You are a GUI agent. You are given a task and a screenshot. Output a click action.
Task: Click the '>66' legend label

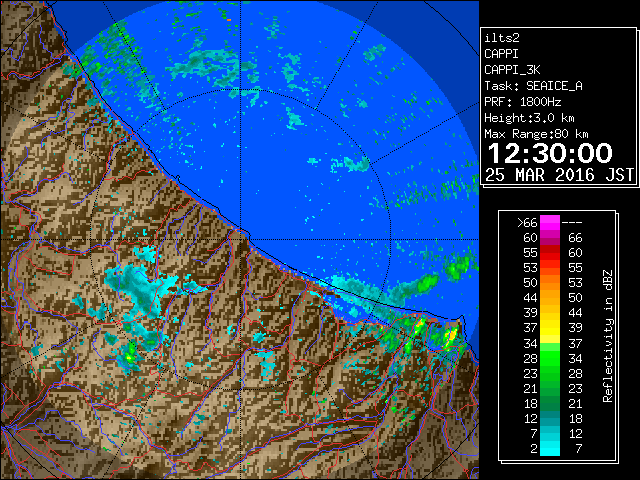point(527,223)
